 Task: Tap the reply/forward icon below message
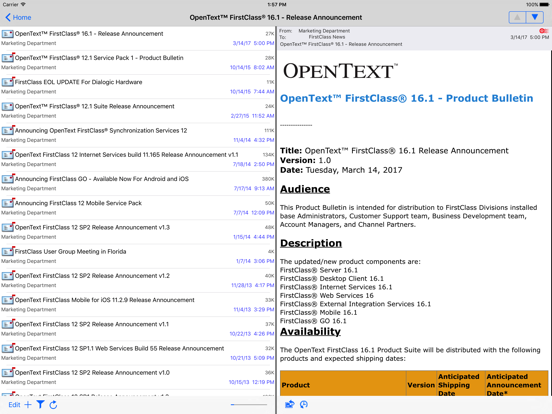point(289,404)
